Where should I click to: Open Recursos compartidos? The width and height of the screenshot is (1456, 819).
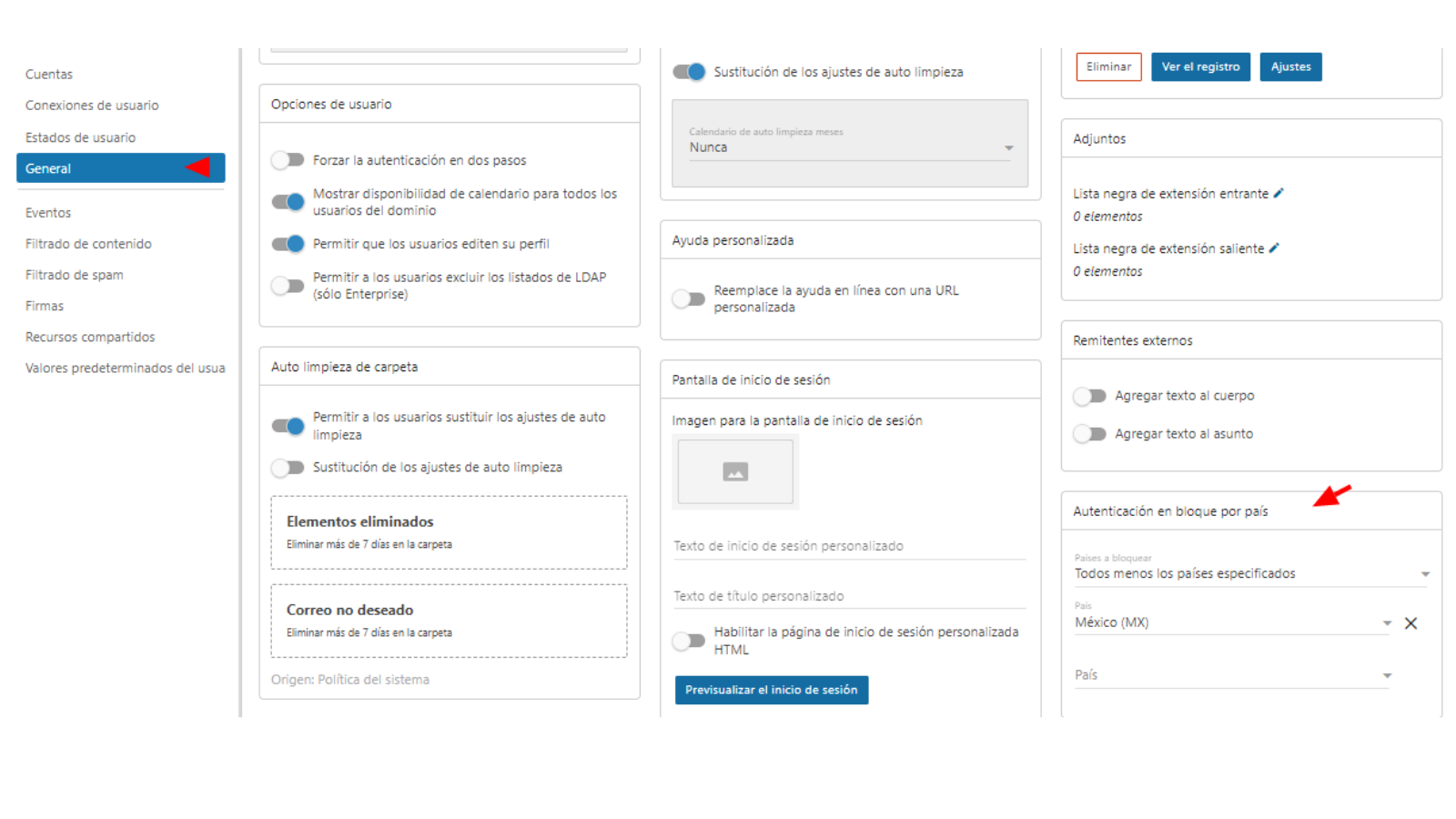click(90, 337)
